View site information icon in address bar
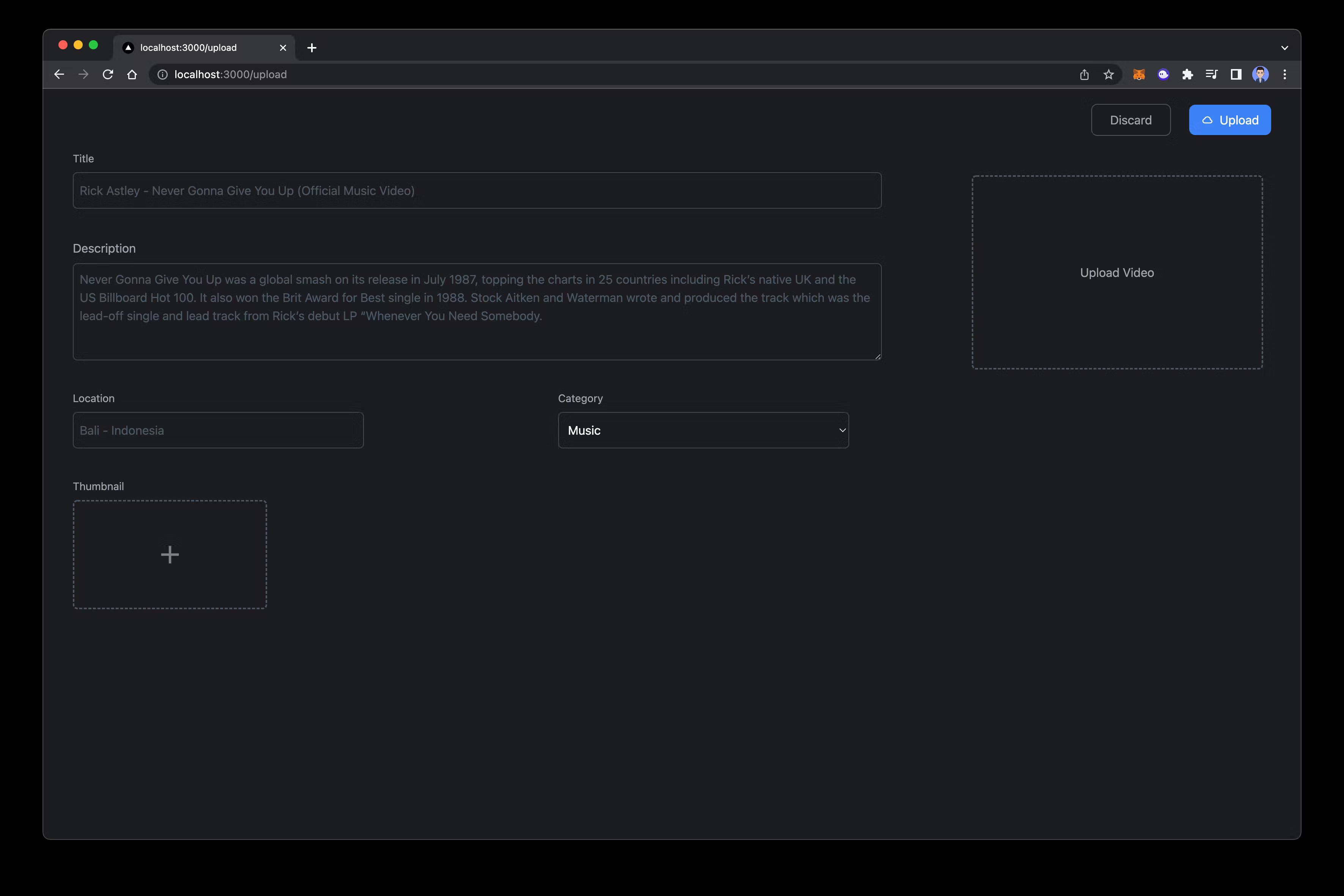The image size is (1344, 896). click(x=162, y=74)
